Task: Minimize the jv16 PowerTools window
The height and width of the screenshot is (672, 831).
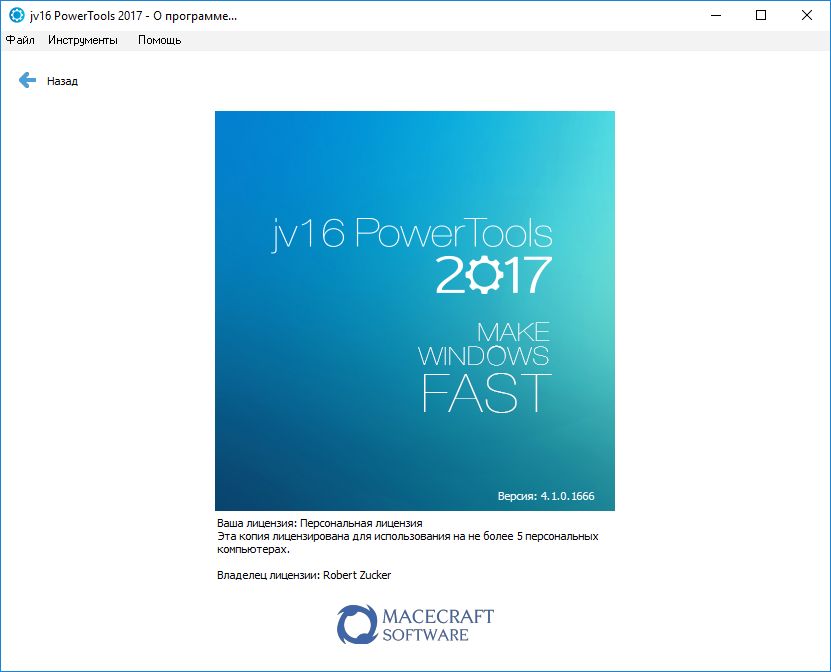Action: click(x=715, y=16)
